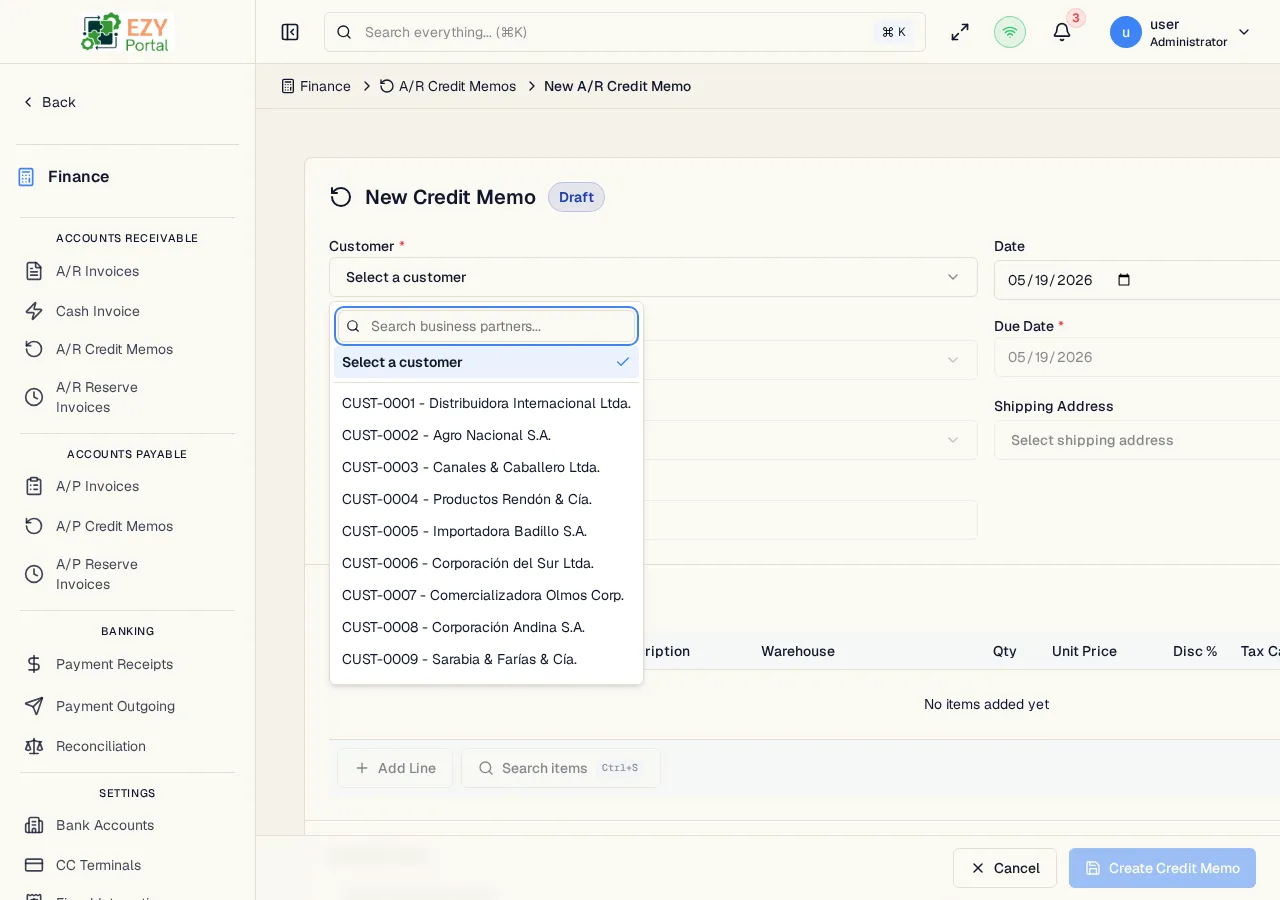Image resolution: width=1280 pixels, height=900 pixels.
Task: Open the user account menu chevron
Action: 1244,32
